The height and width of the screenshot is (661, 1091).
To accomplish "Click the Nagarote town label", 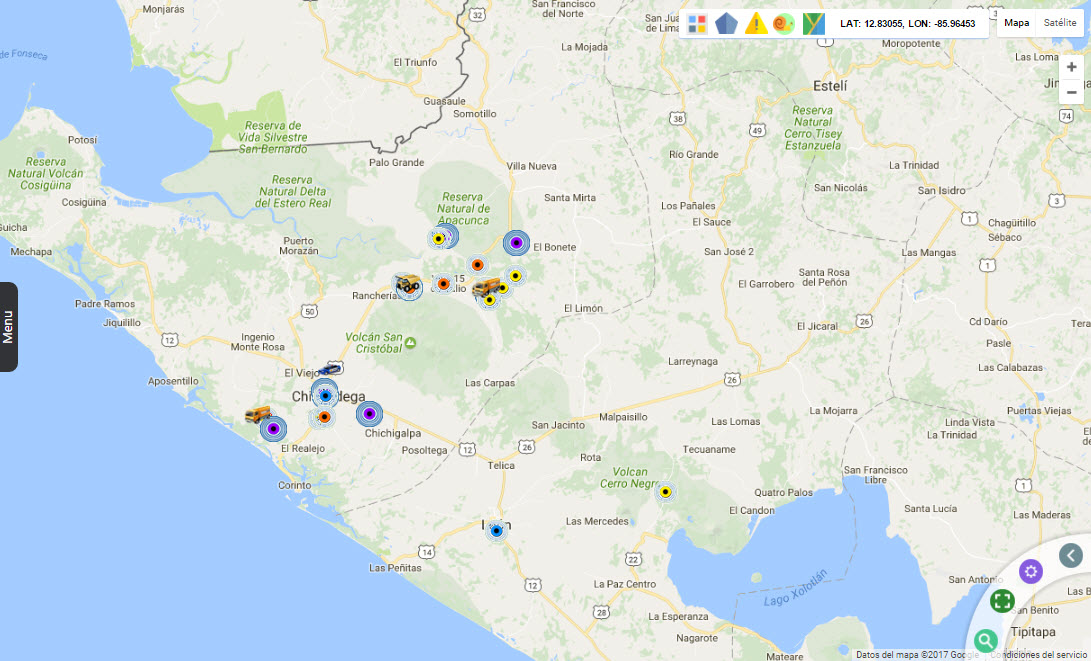I will [x=696, y=638].
